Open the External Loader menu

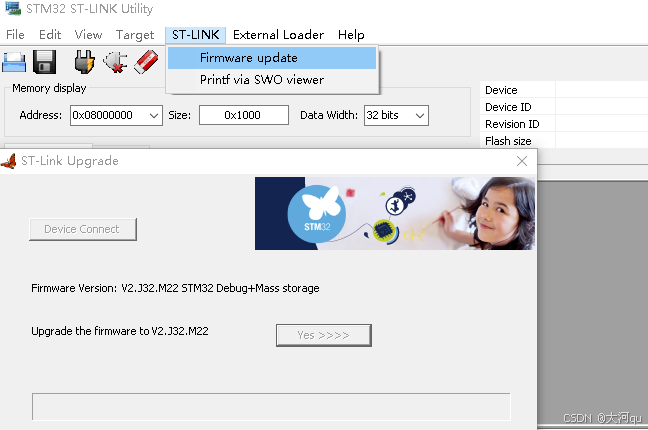click(x=278, y=35)
